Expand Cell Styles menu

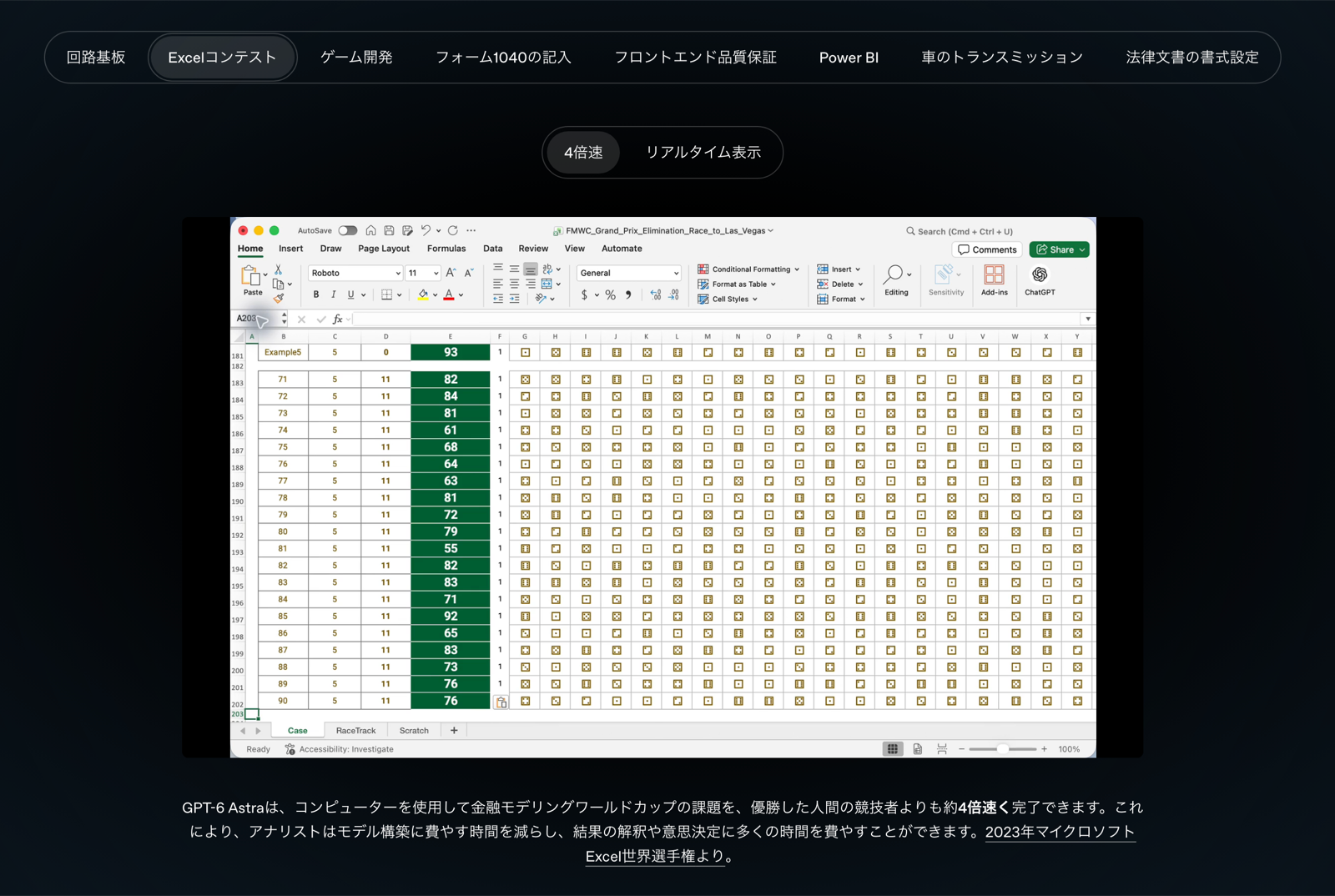(x=728, y=299)
